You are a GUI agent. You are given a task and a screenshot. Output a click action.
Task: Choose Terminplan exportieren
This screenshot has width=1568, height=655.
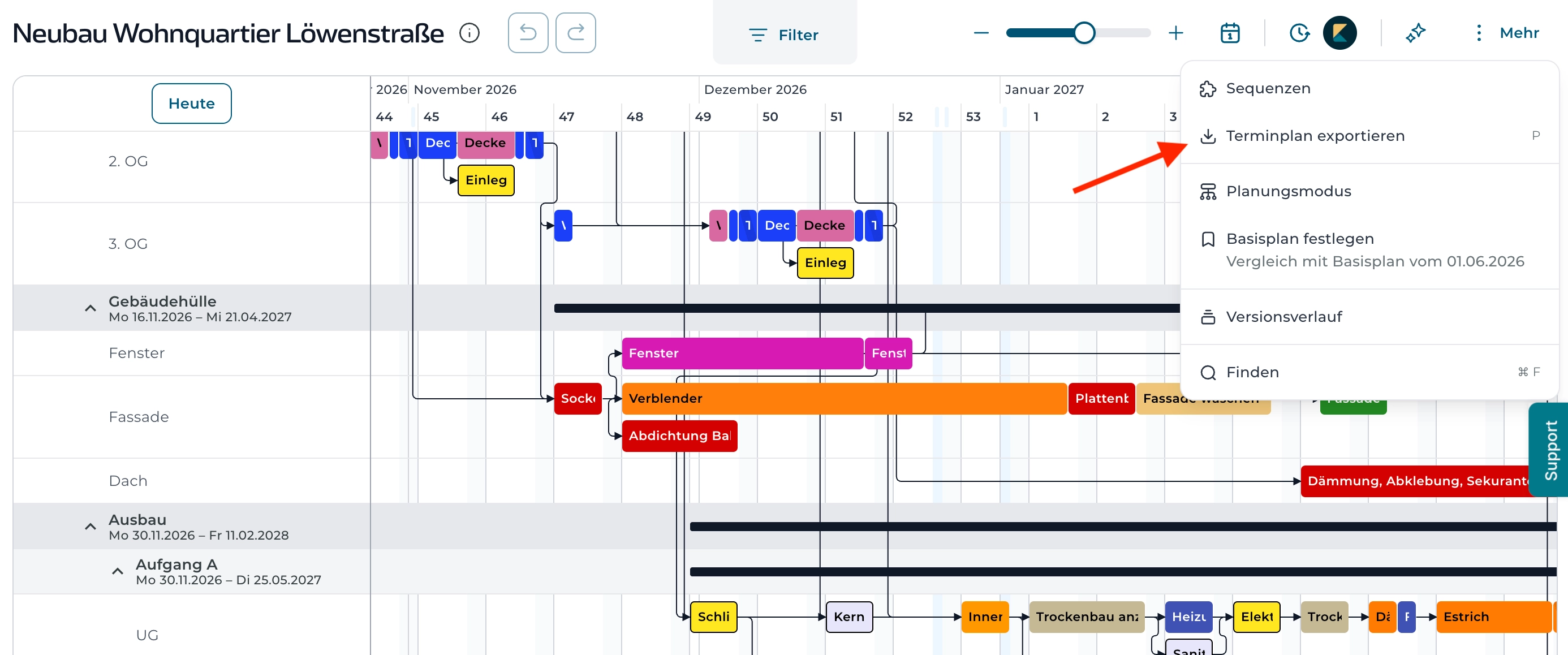(x=1369, y=136)
